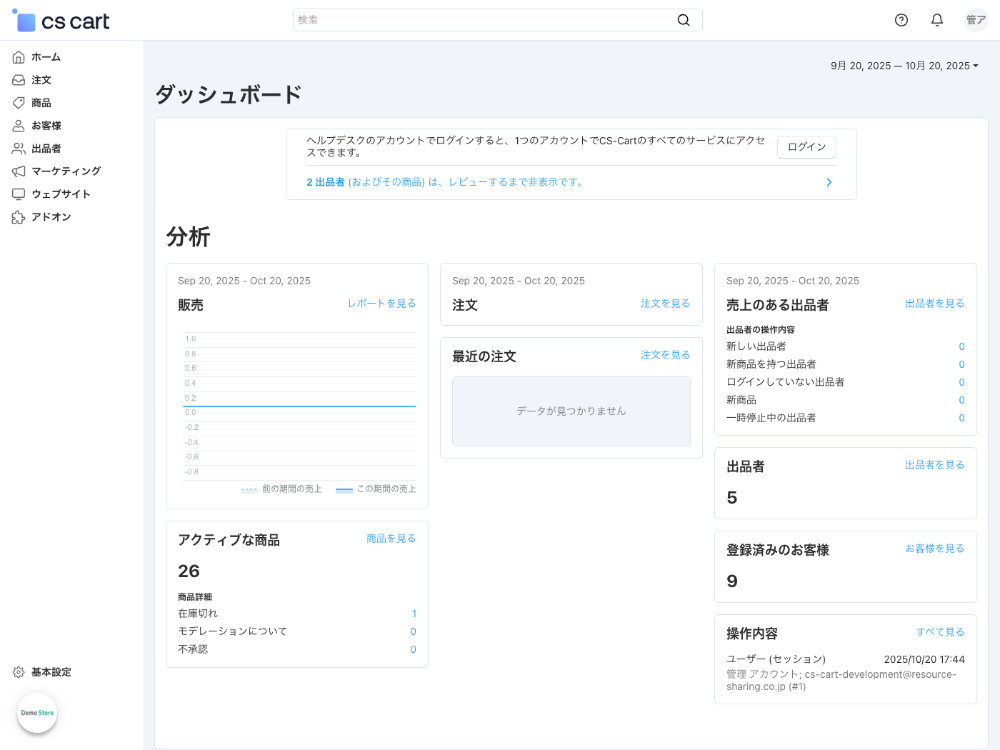Expand the hidden vendors notice chevron
The height and width of the screenshot is (750, 1000).
tap(828, 182)
